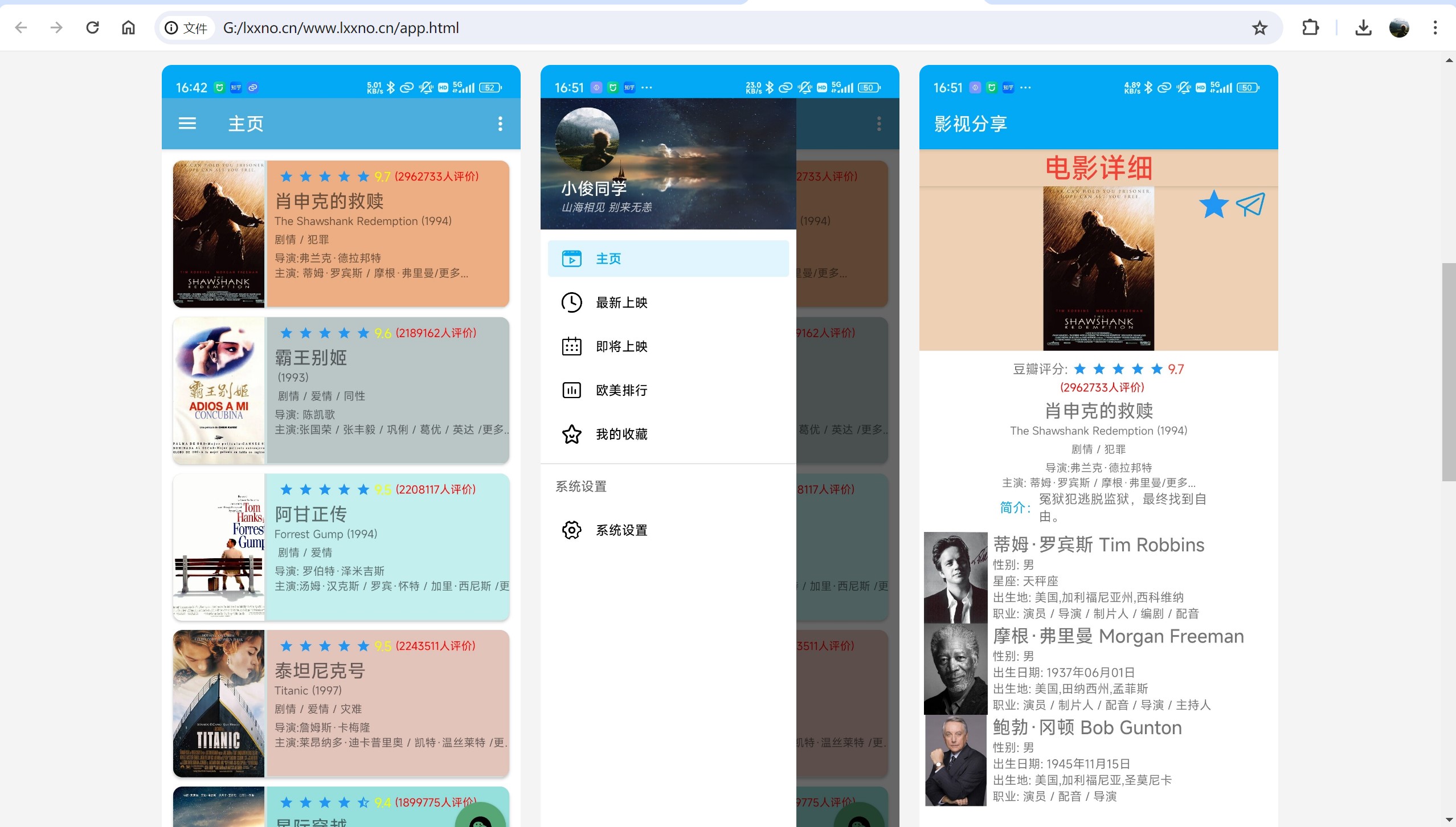Bookmark this page with browser star icon
The image size is (1456, 827).
point(1259,27)
